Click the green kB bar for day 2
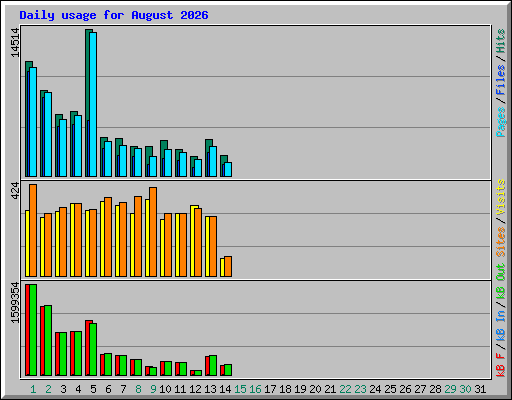The image size is (512, 400). coord(48,340)
